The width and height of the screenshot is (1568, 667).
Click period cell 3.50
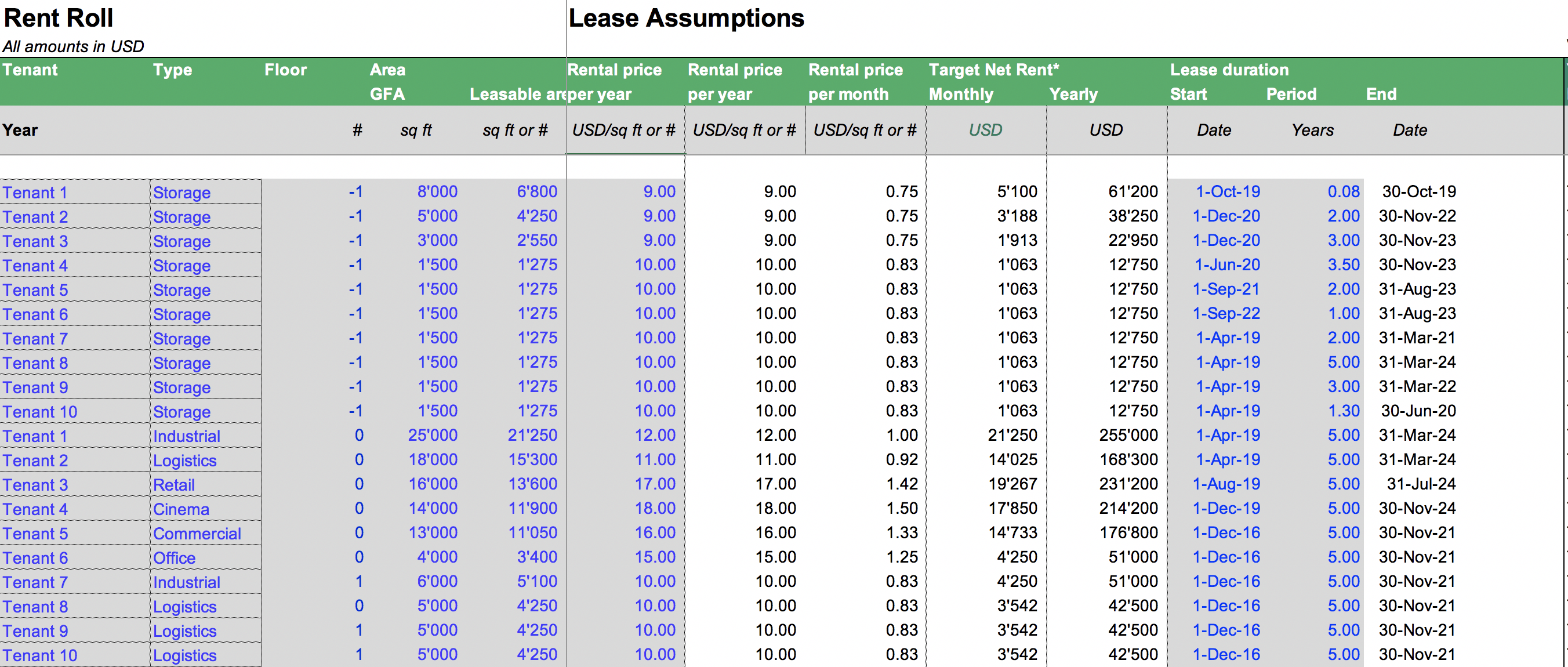point(1344,264)
